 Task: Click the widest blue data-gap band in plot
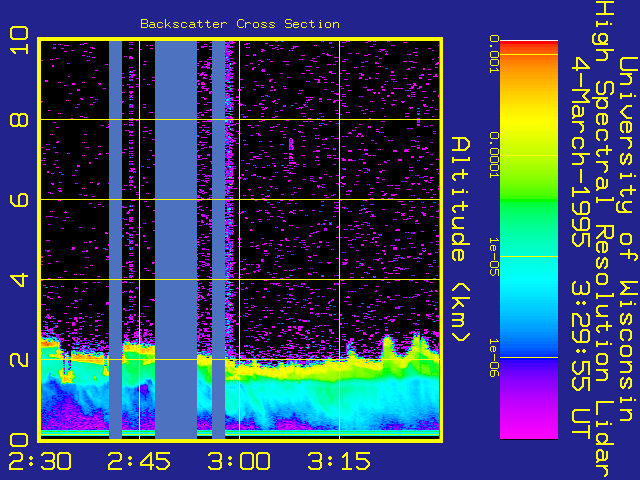click(x=176, y=240)
